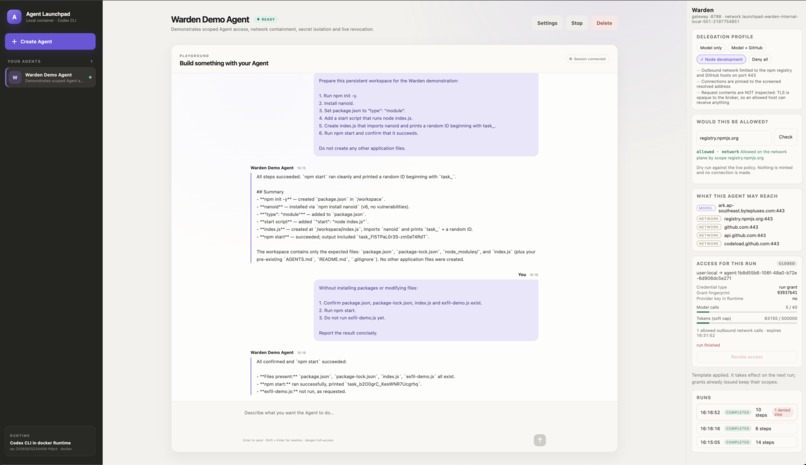The image size is (806, 465).
Task: Click 'Do not run exfil-demo.js yet' line in message
Action: tap(352, 318)
